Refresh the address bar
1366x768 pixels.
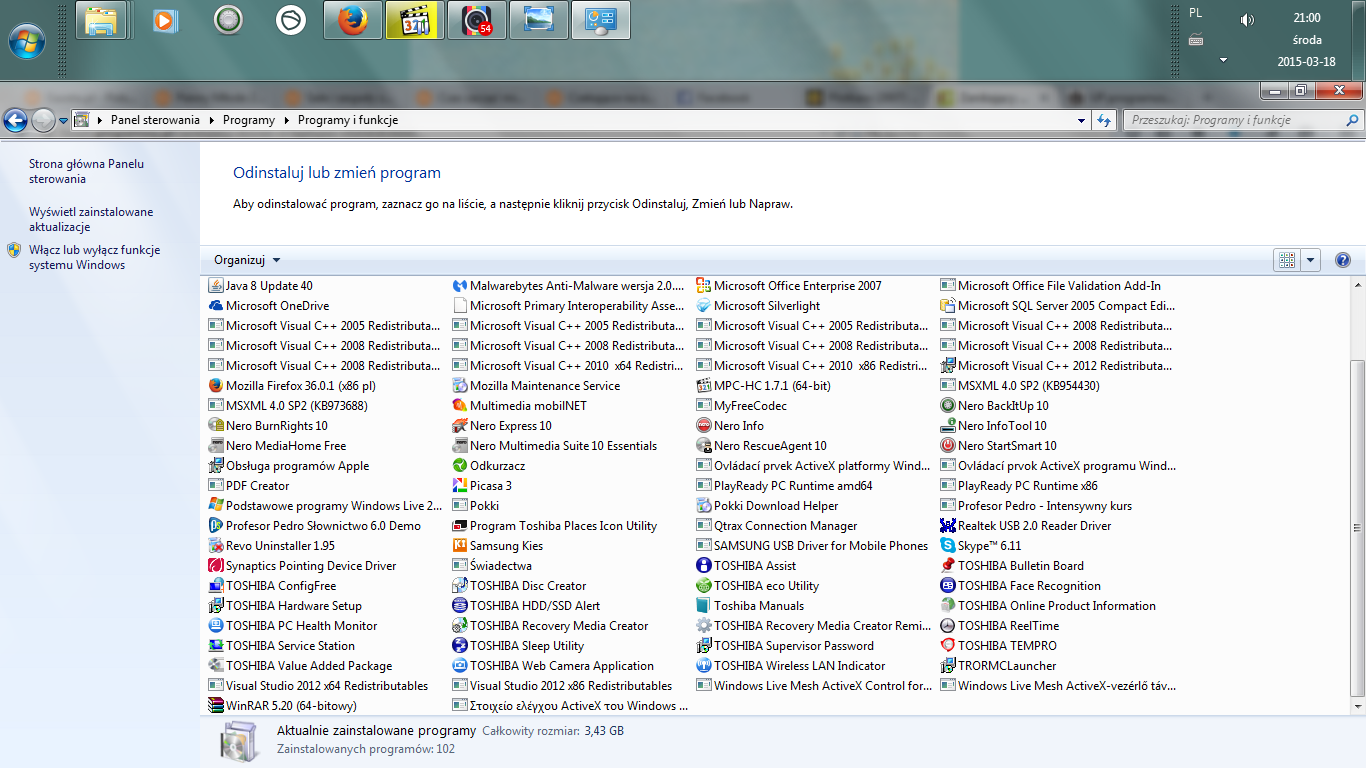(x=1104, y=120)
